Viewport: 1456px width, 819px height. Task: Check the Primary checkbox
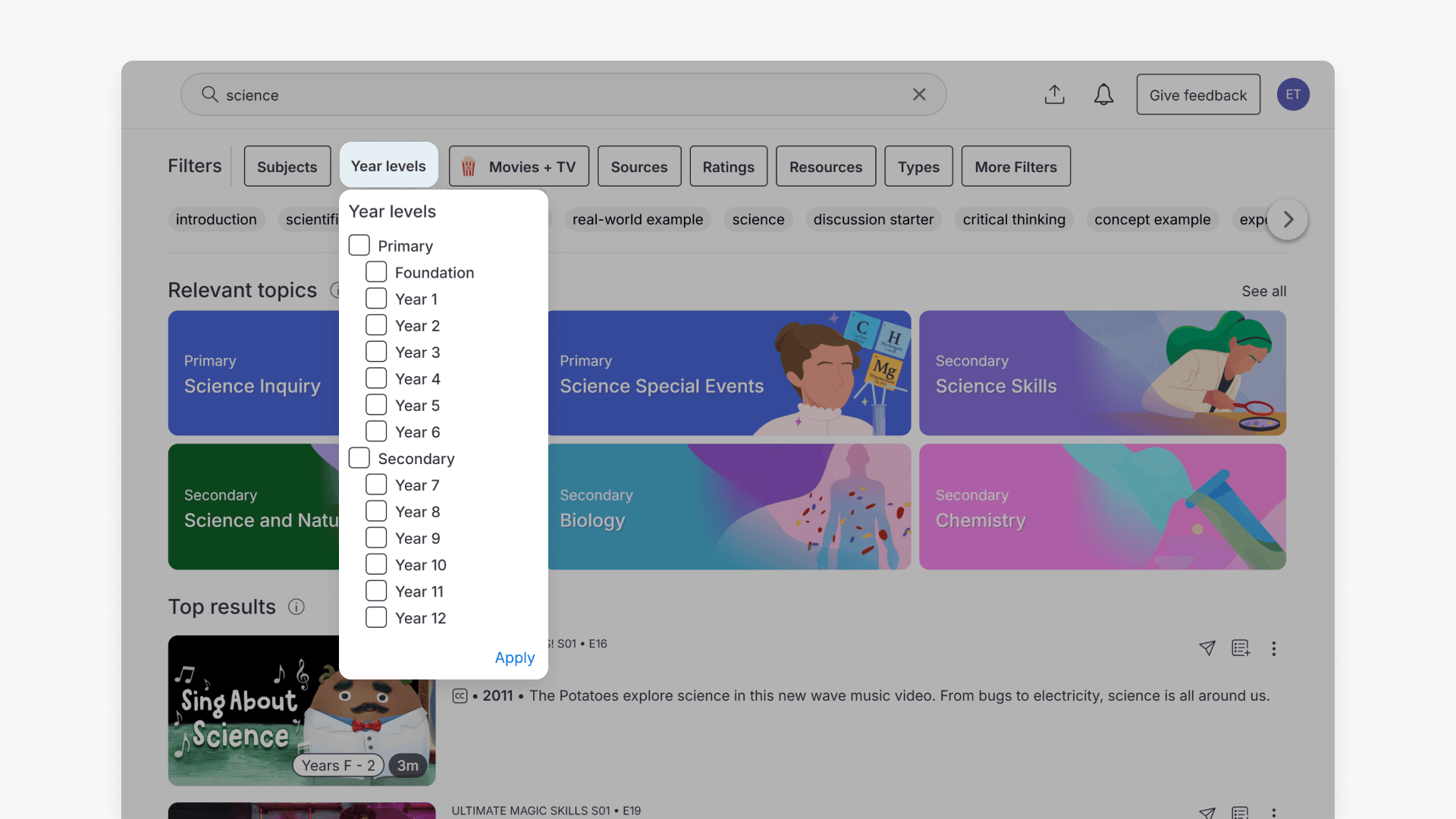coord(359,246)
